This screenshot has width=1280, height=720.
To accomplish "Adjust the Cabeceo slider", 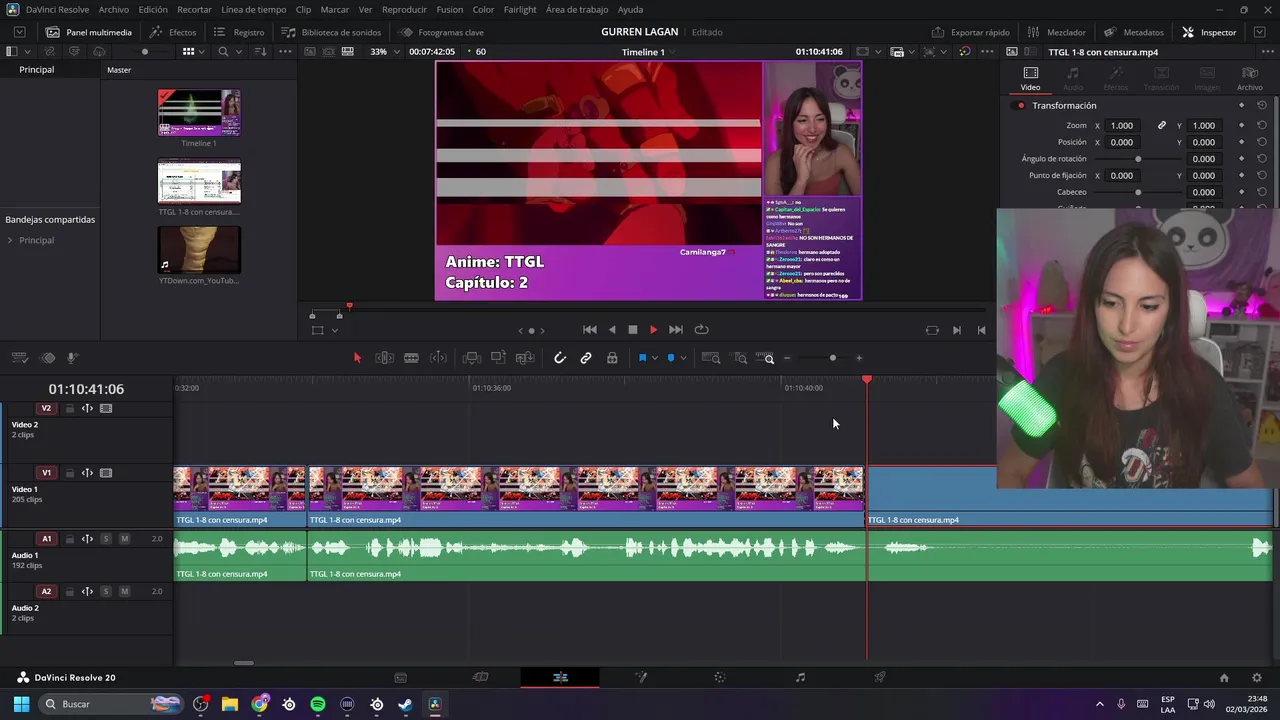I will point(1138,192).
